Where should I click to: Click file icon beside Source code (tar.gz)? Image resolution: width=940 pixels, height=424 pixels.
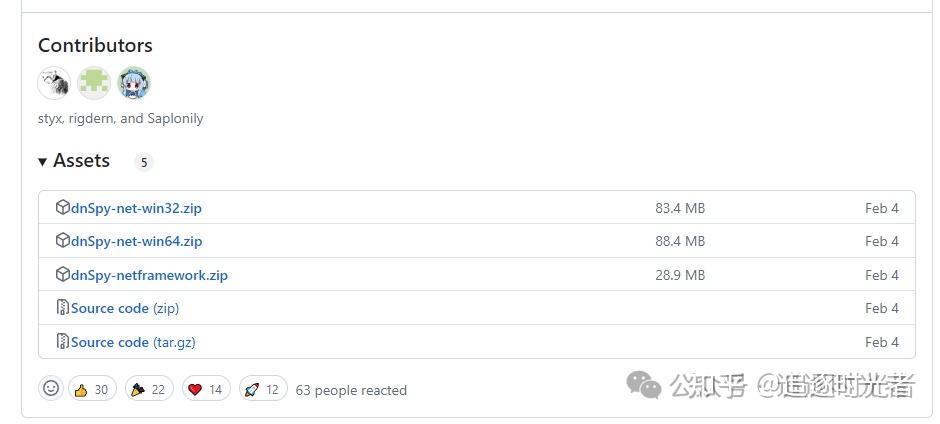63,342
